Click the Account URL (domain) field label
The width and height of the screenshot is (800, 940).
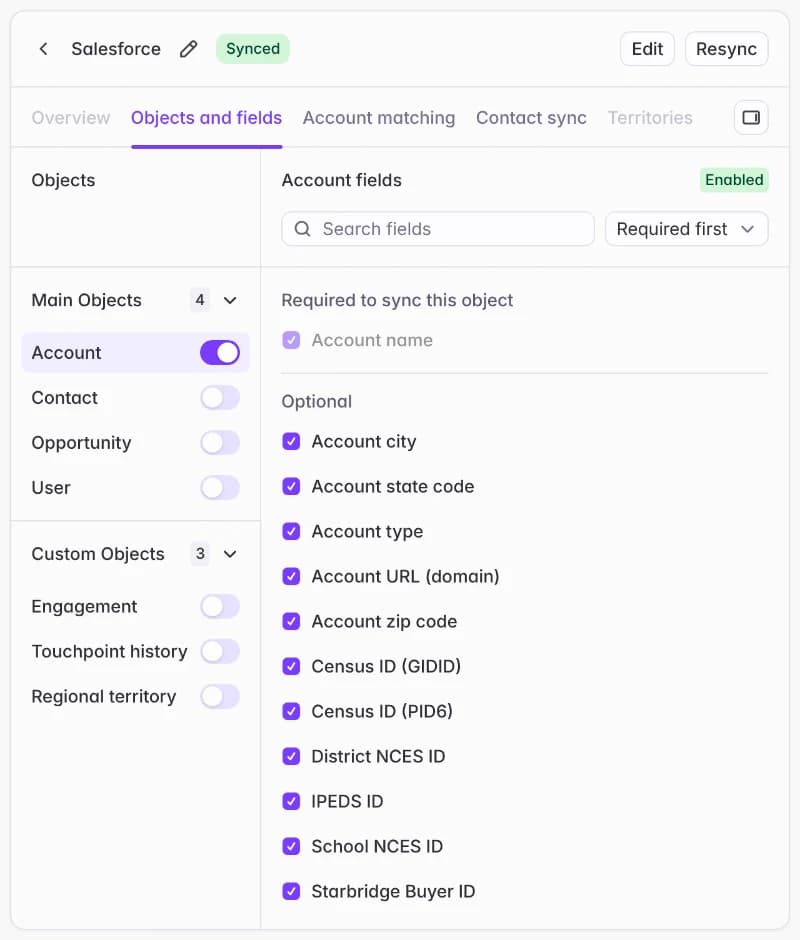[x=405, y=576]
